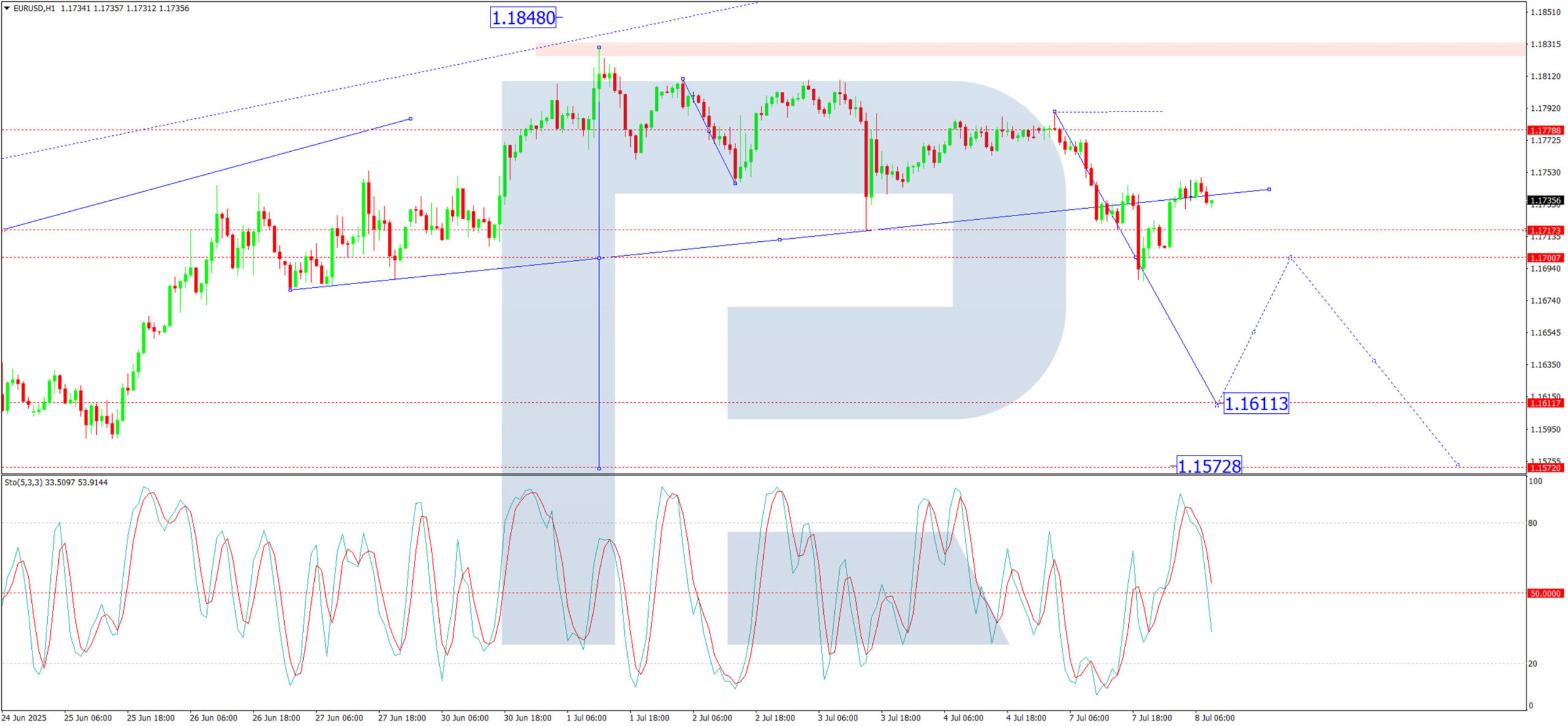
Task: Click the 1 Jul 06:00 time axis label
Action: (586, 717)
